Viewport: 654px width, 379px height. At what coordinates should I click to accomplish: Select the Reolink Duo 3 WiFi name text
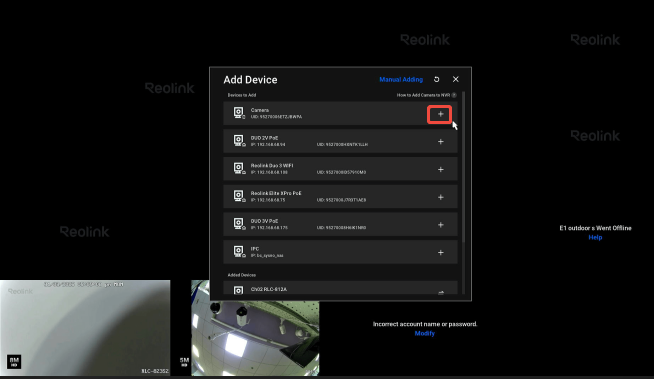(x=272, y=166)
